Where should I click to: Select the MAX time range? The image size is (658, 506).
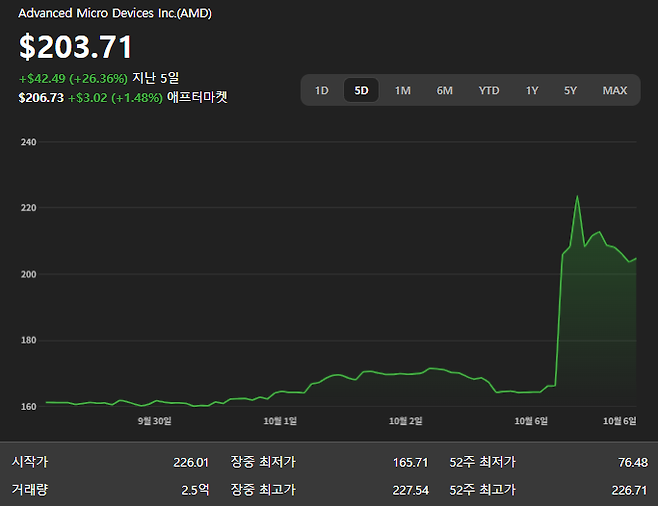pos(614,90)
